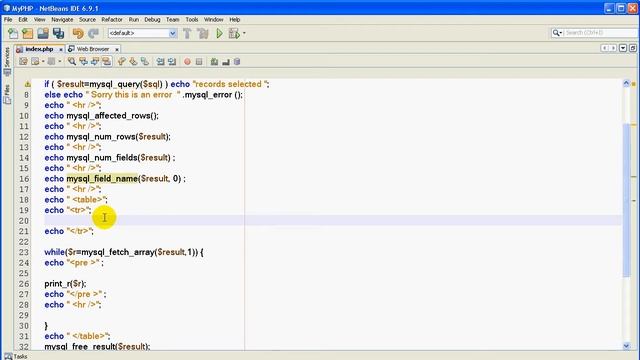Image resolution: width=640 pixels, height=360 pixels.
Task: Open the File menu
Action: [x=8, y=20]
